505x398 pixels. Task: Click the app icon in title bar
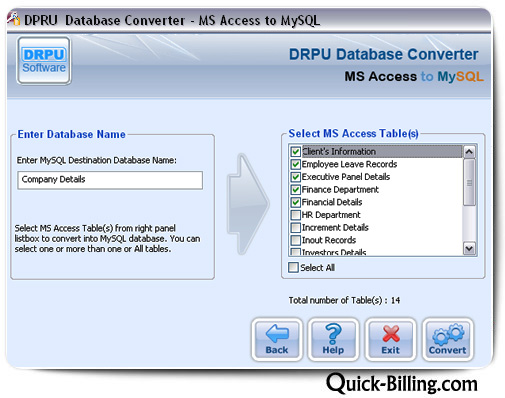[14, 19]
